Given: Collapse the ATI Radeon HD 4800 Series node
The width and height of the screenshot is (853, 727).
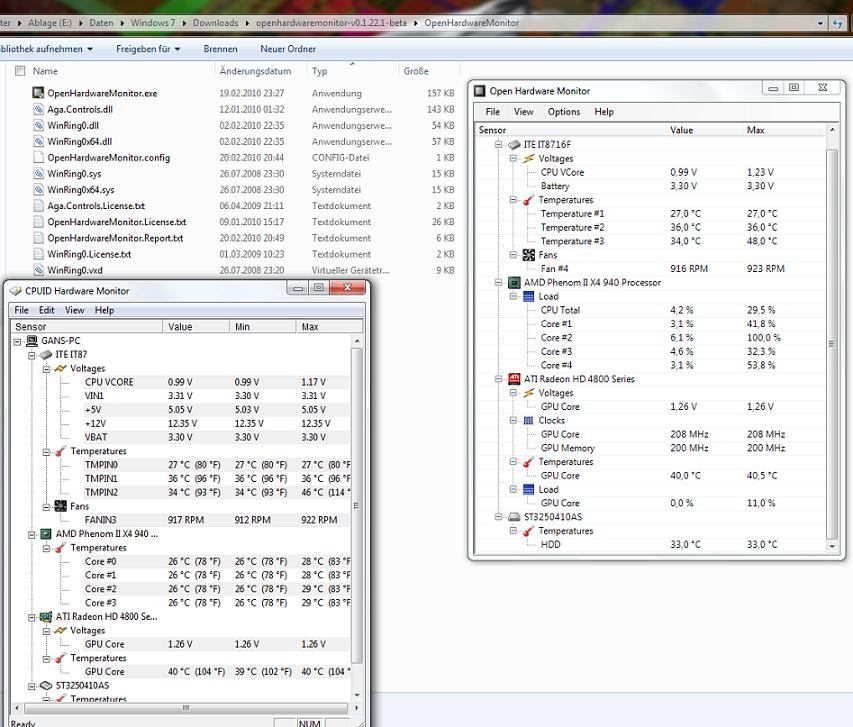Looking at the screenshot, I should [x=498, y=379].
